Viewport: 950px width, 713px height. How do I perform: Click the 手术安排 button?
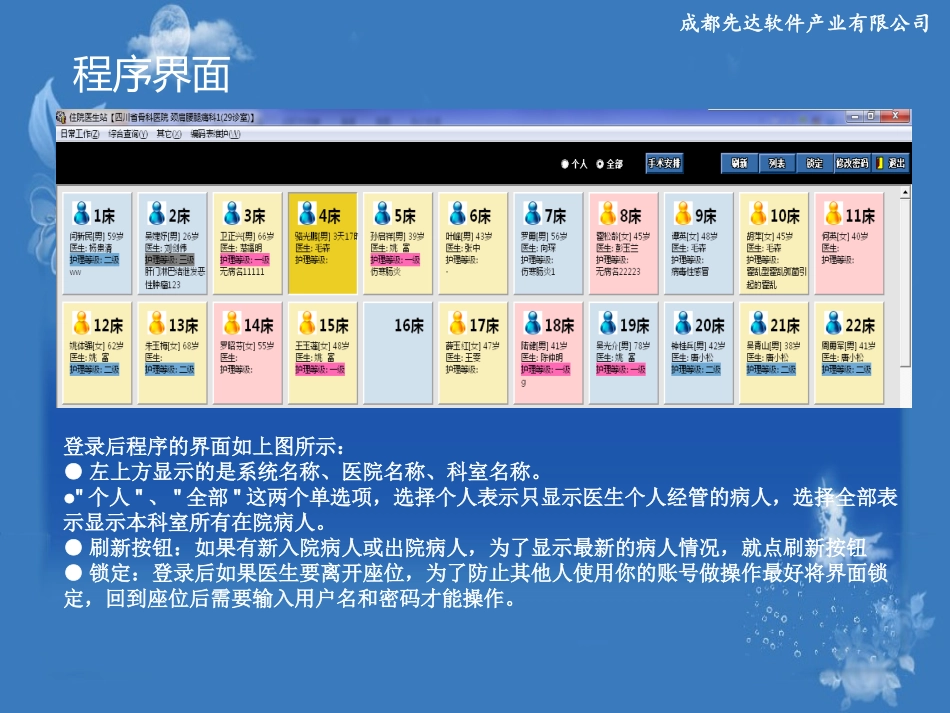pos(665,163)
